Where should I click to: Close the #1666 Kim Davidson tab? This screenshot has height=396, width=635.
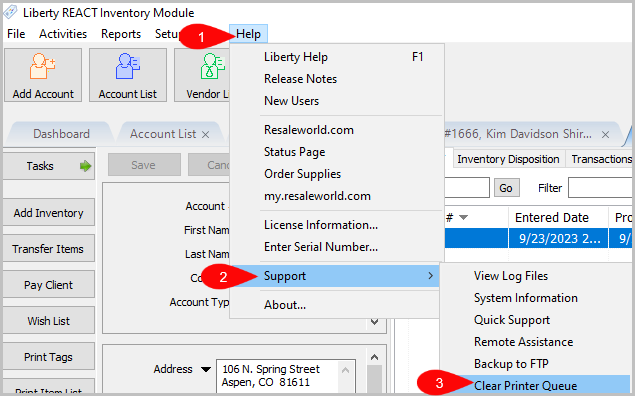coord(605,134)
